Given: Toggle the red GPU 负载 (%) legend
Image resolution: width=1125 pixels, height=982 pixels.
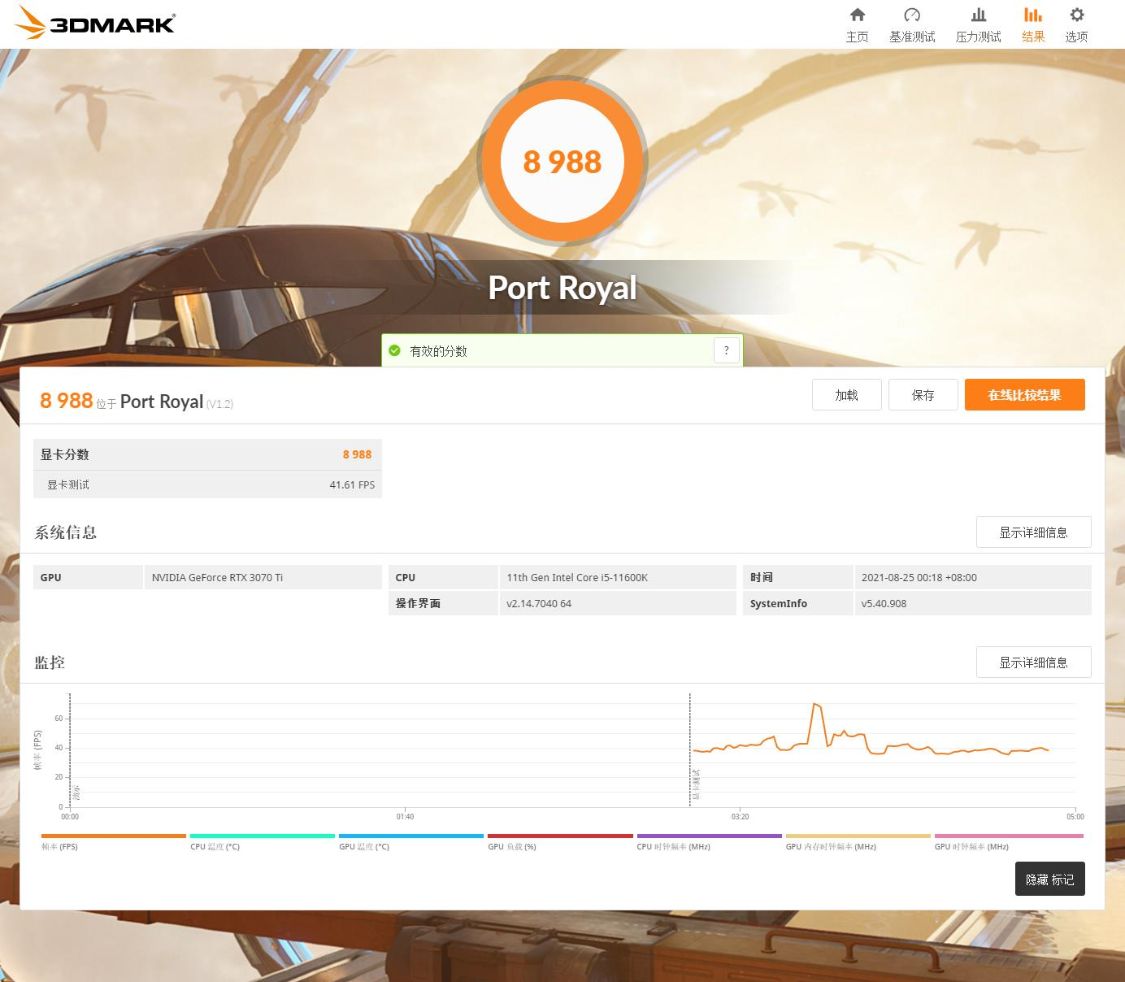Looking at the screenshot, I should click(560, 841).
